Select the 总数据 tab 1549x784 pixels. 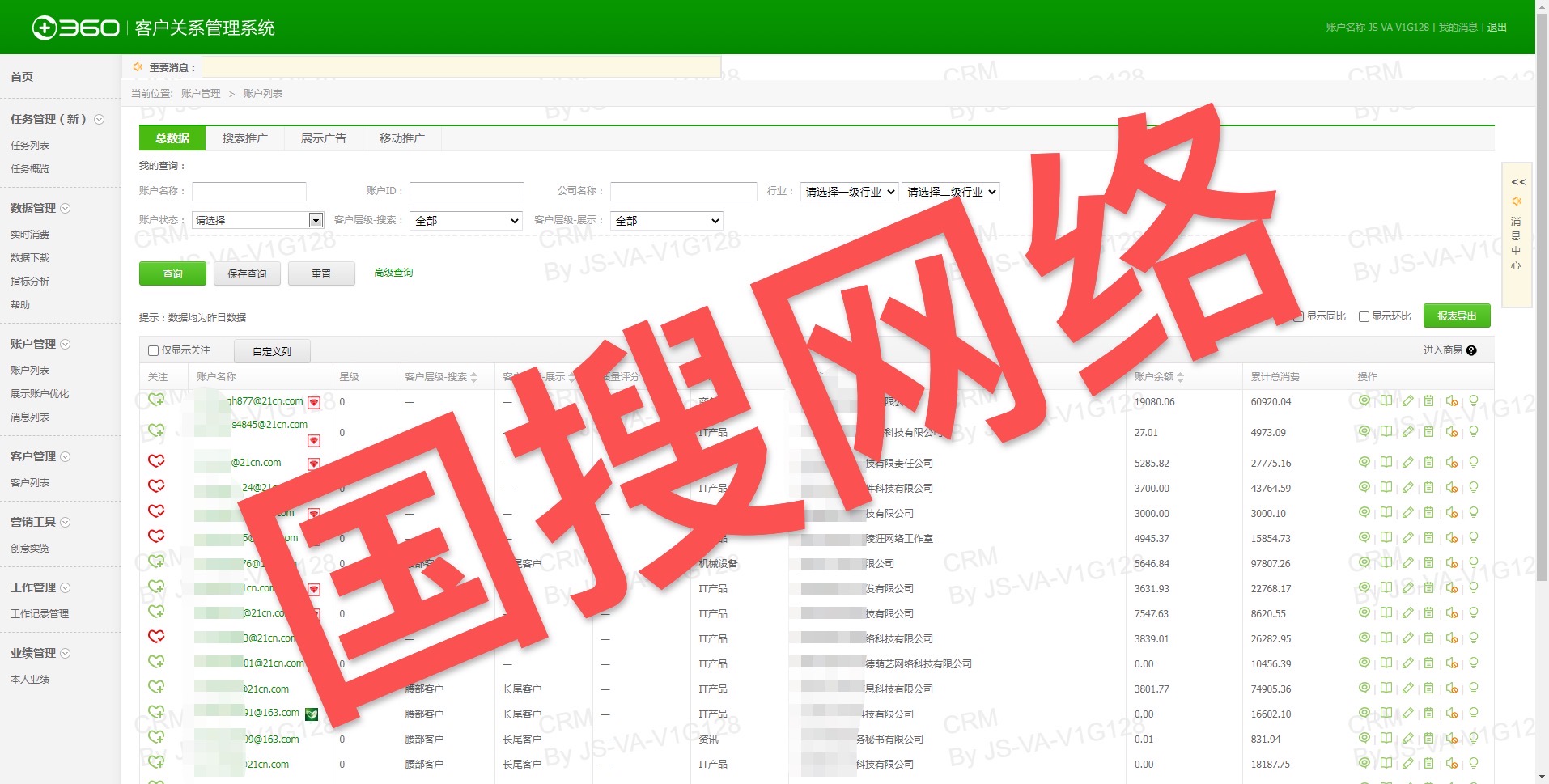coord(172,138)
